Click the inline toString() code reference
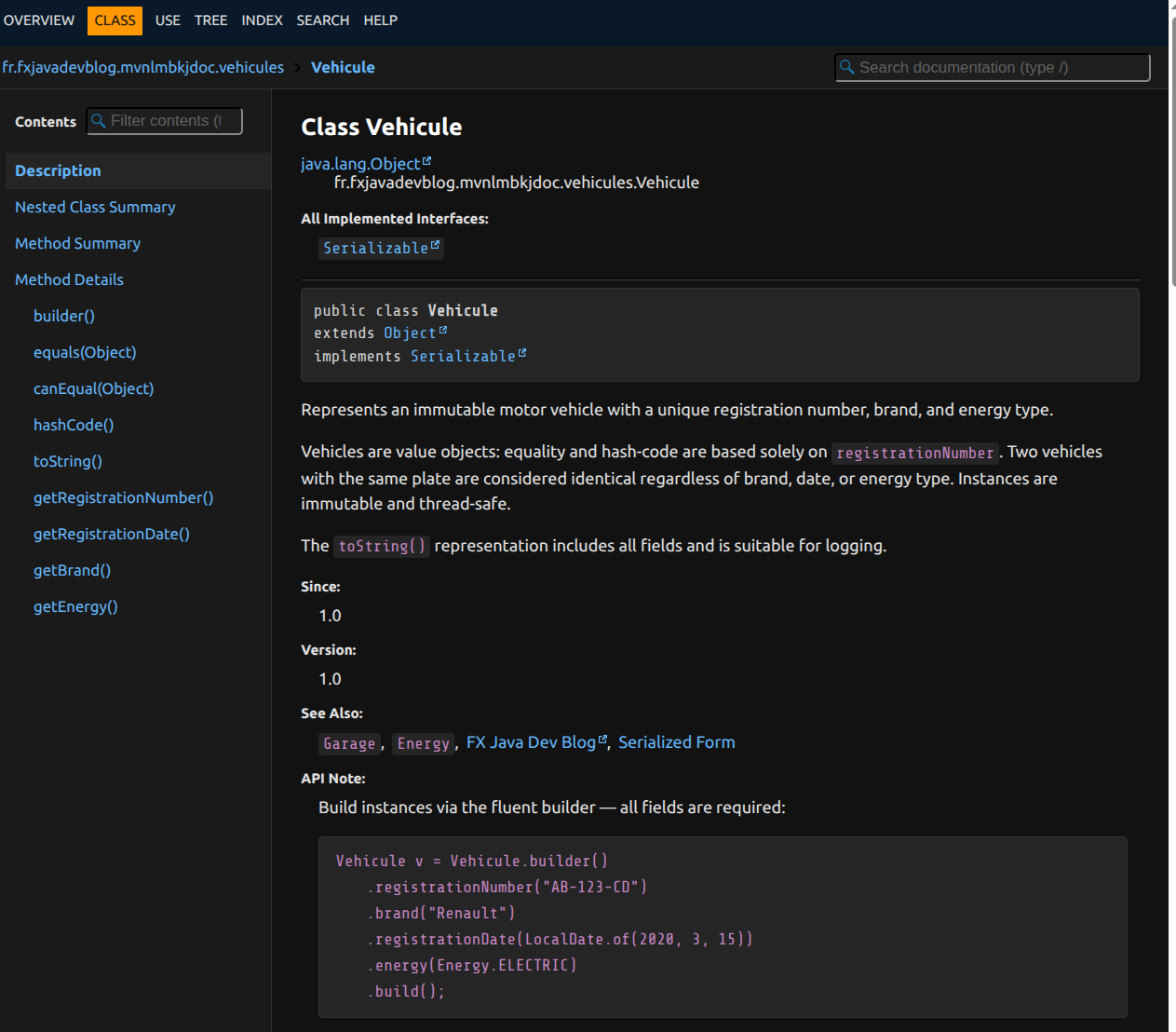Image resolution: width=1176 pixels, height=1032 pixels. coord(382,546)
